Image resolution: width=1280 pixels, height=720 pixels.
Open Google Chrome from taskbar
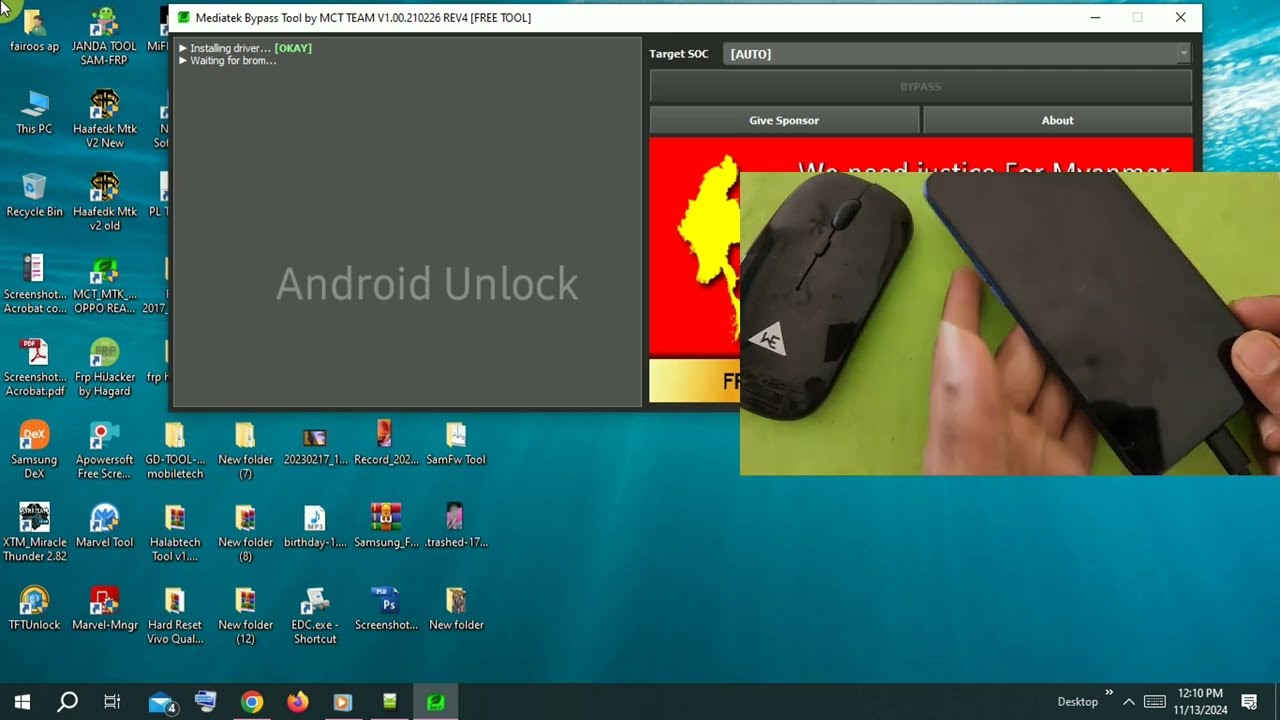(252, 702)
